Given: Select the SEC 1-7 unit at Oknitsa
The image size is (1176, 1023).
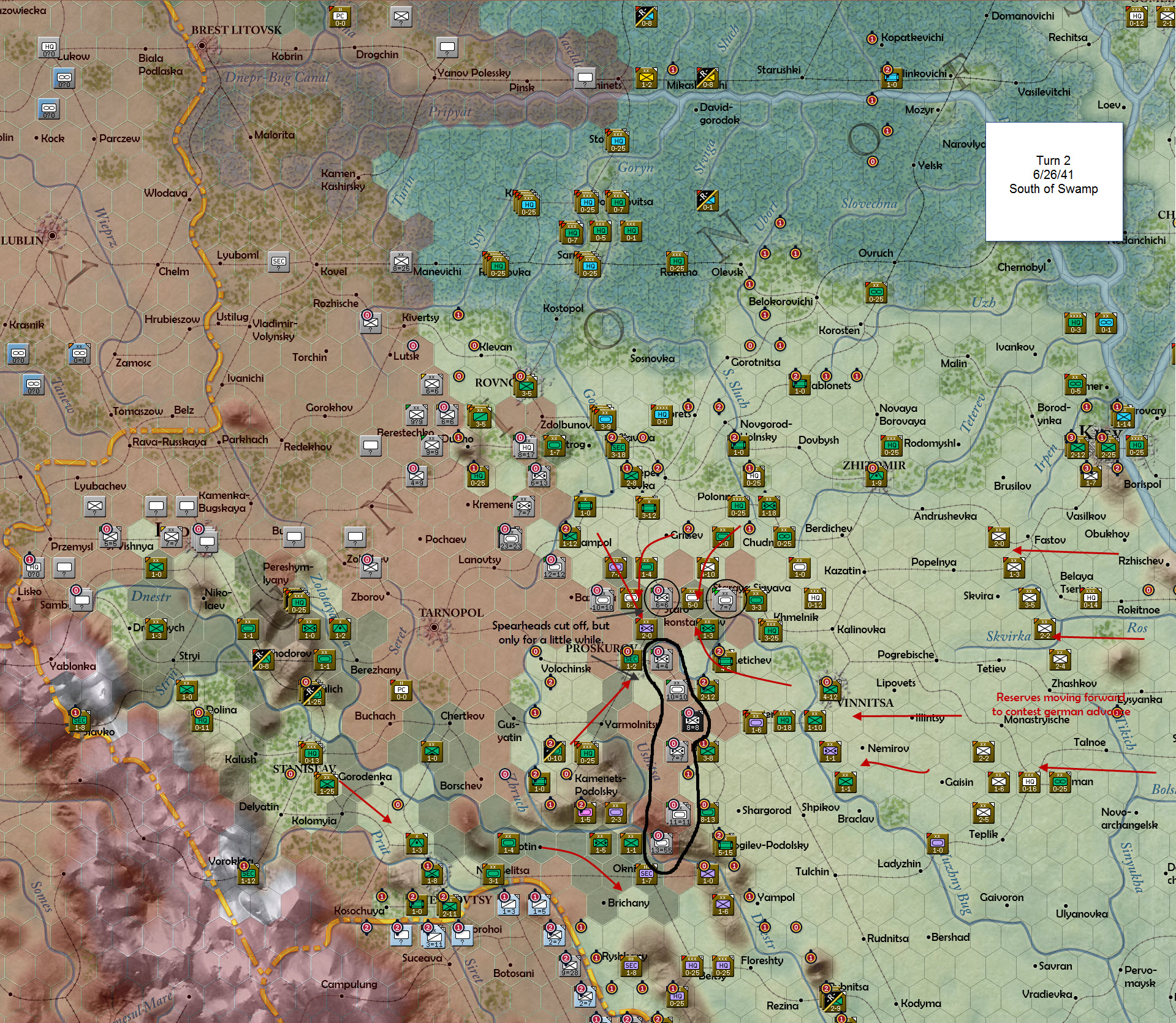Looking at the screenshot, I should pos(647,875).
